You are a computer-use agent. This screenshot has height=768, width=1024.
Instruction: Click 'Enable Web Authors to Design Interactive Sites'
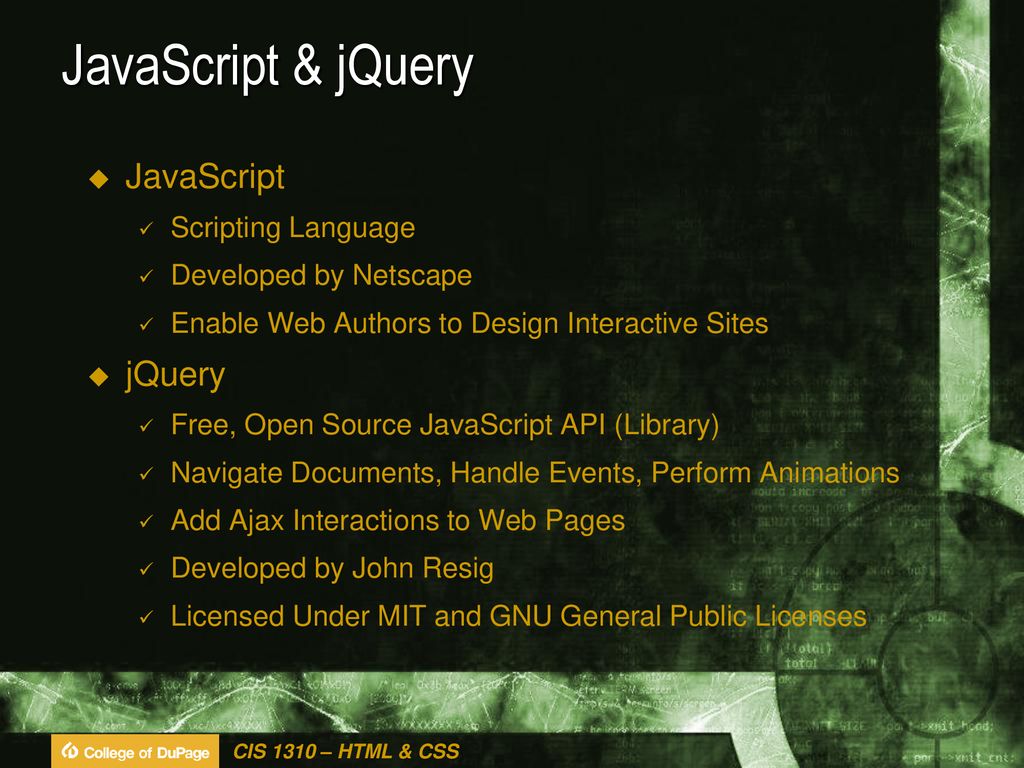(470, 323)
